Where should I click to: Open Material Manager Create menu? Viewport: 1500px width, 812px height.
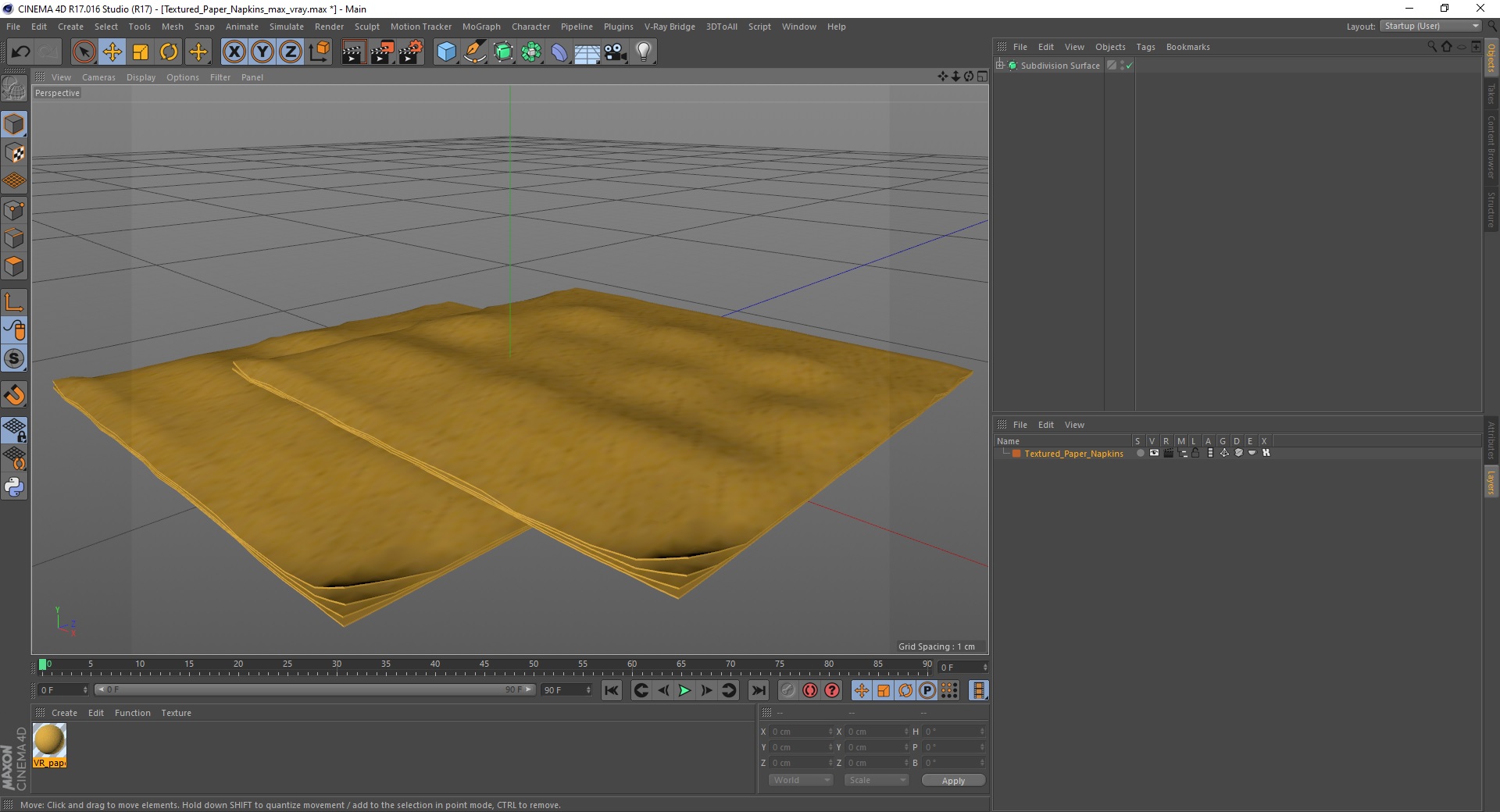[64, 713]
